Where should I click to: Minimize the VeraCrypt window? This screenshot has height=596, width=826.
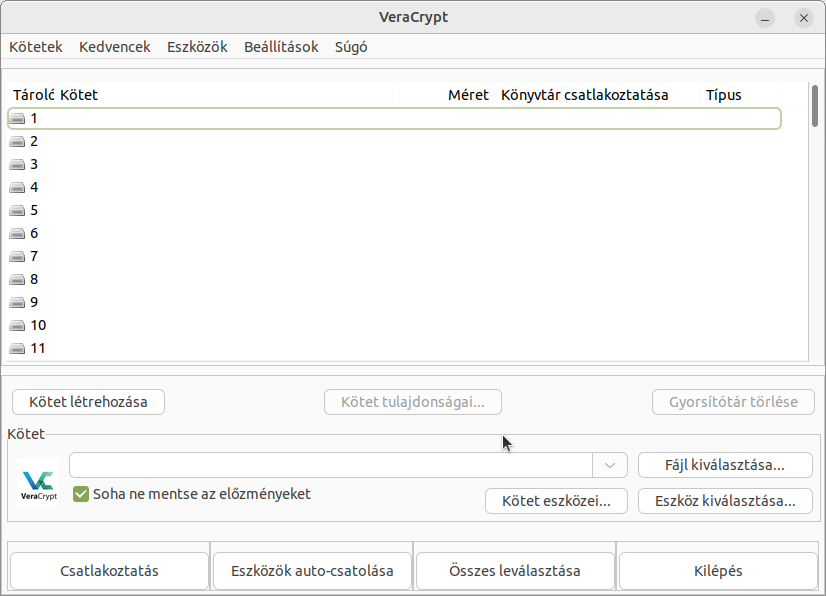[765, 18]
